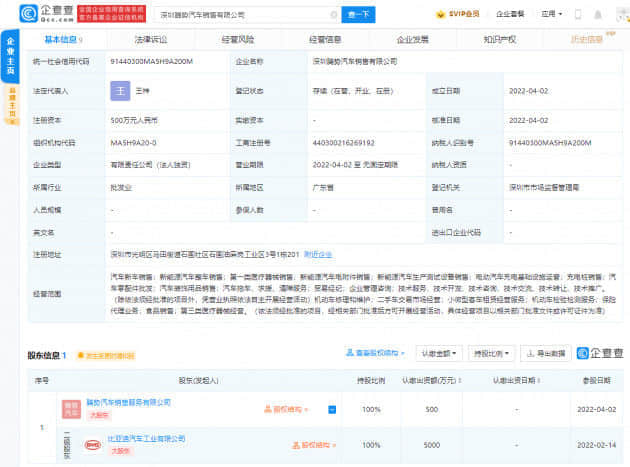
Task: Click the organization code MA5H9A20-0
Action: (133, 143)
